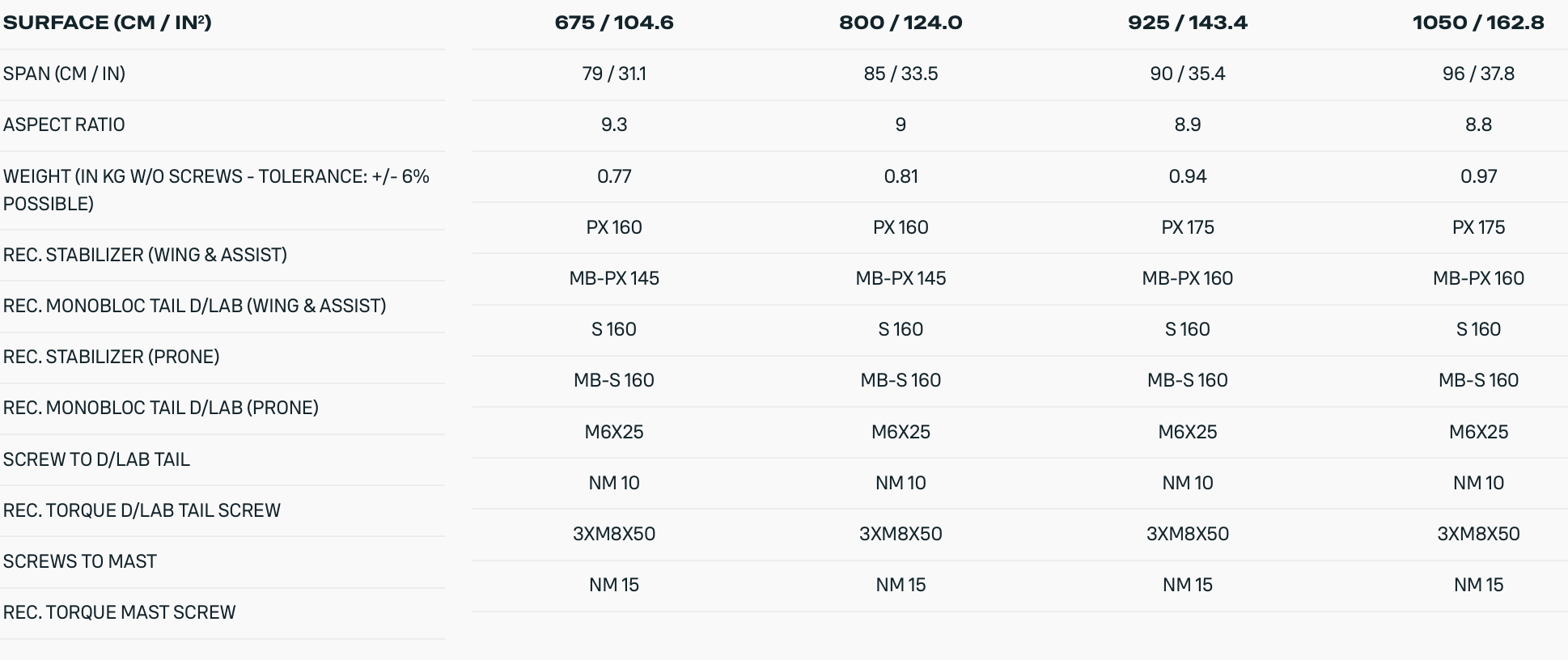This screenshot has width=1568, height=660.
Task: Click the Screws to Mast row label
Action: (79, 561)
